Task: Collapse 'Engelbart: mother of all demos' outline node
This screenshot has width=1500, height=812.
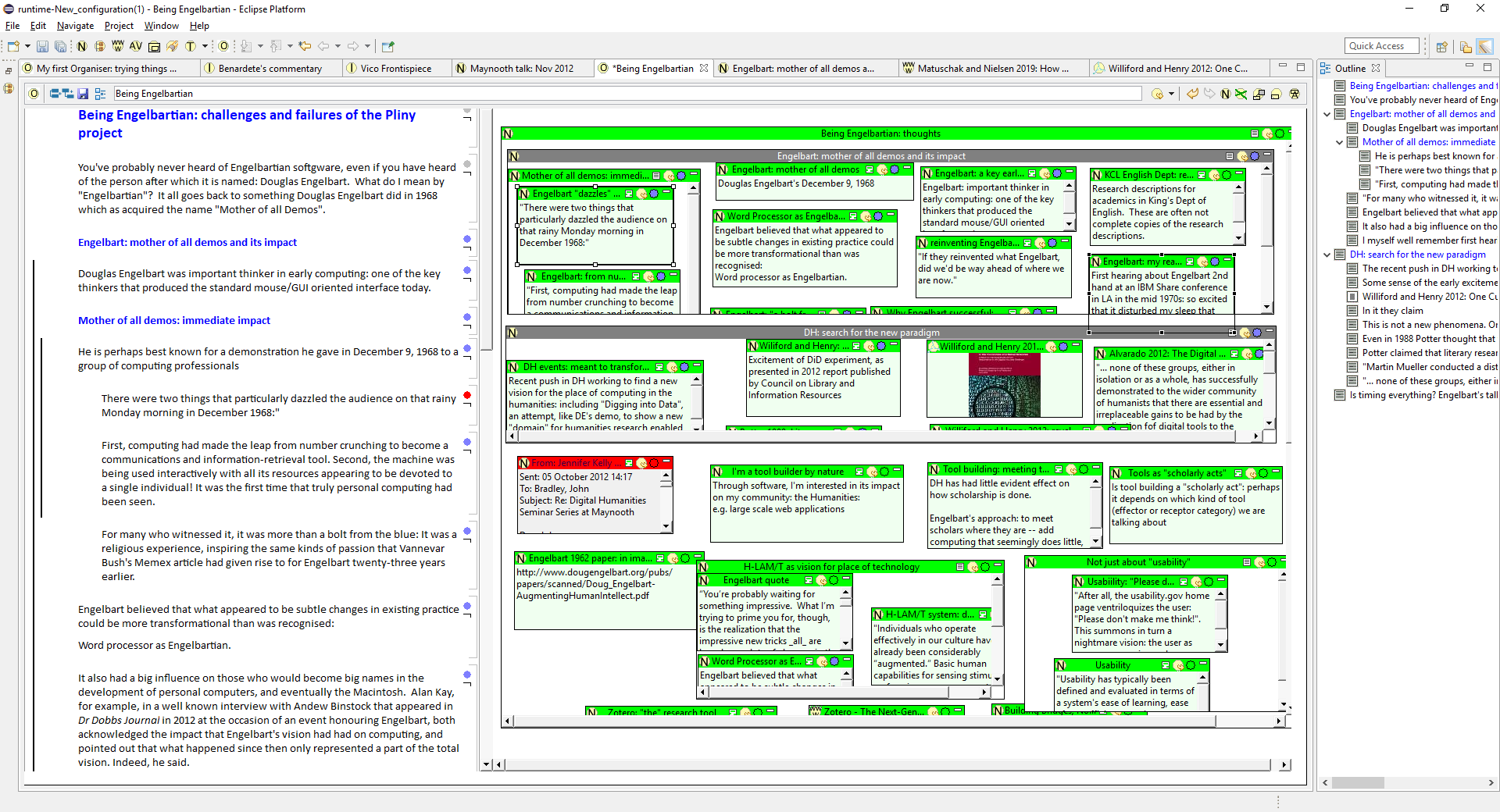Action: pyautogui.click(x=1327, y=114)
